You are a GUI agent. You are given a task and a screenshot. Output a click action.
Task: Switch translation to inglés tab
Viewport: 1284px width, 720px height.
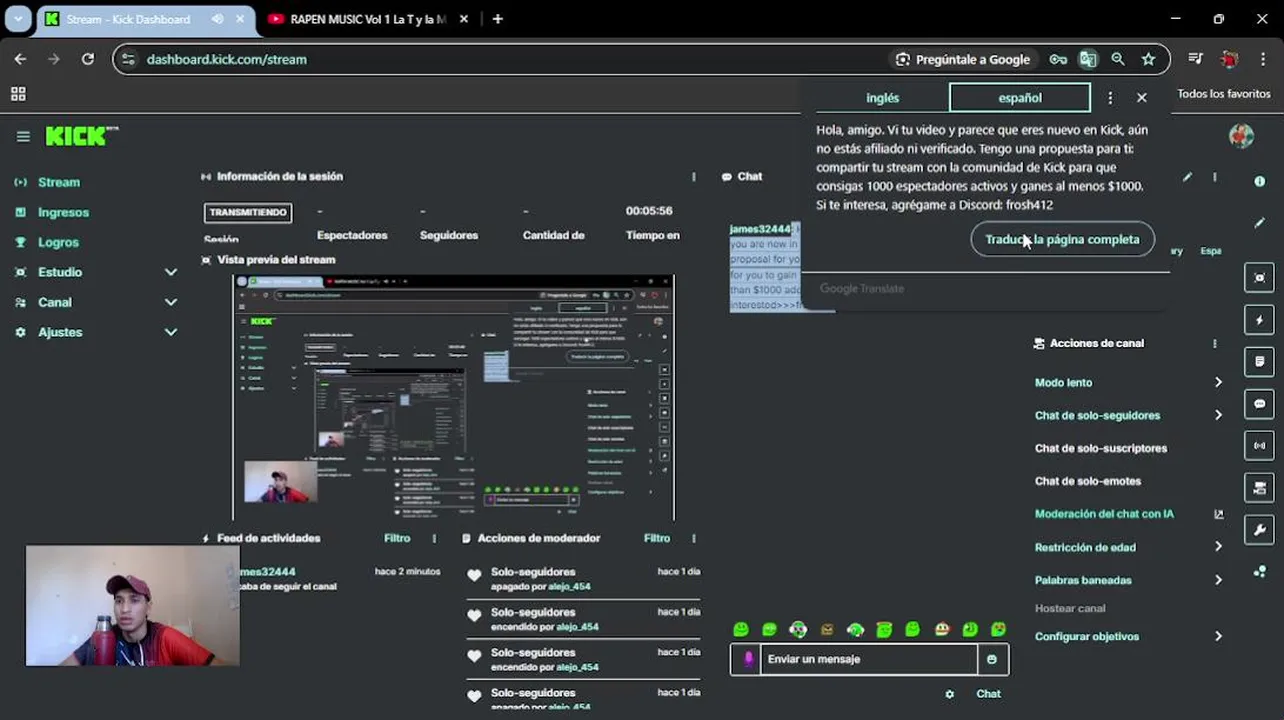coord(883,98)
